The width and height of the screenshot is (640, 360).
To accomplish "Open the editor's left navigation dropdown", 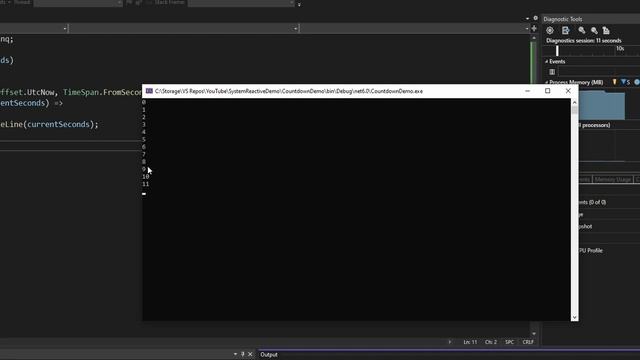I will pyautogui.click(x=65, y=29).
